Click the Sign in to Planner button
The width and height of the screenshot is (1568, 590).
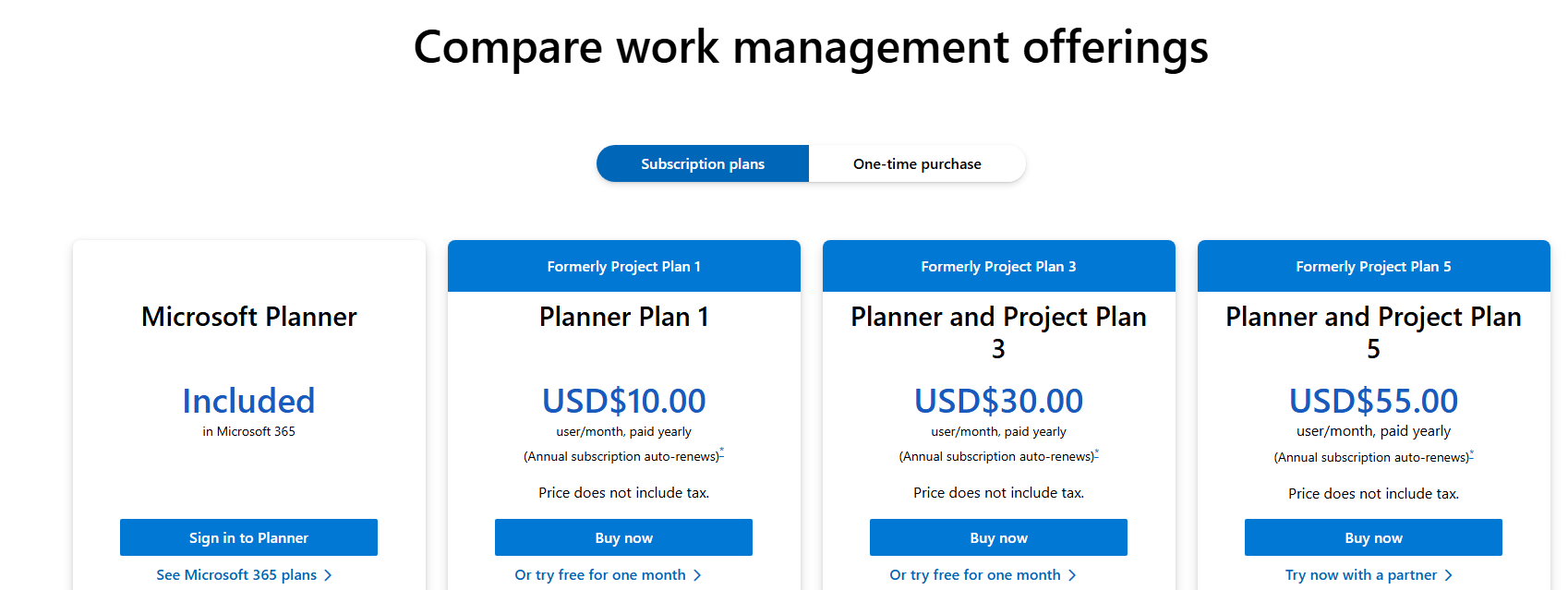(248, 537)
